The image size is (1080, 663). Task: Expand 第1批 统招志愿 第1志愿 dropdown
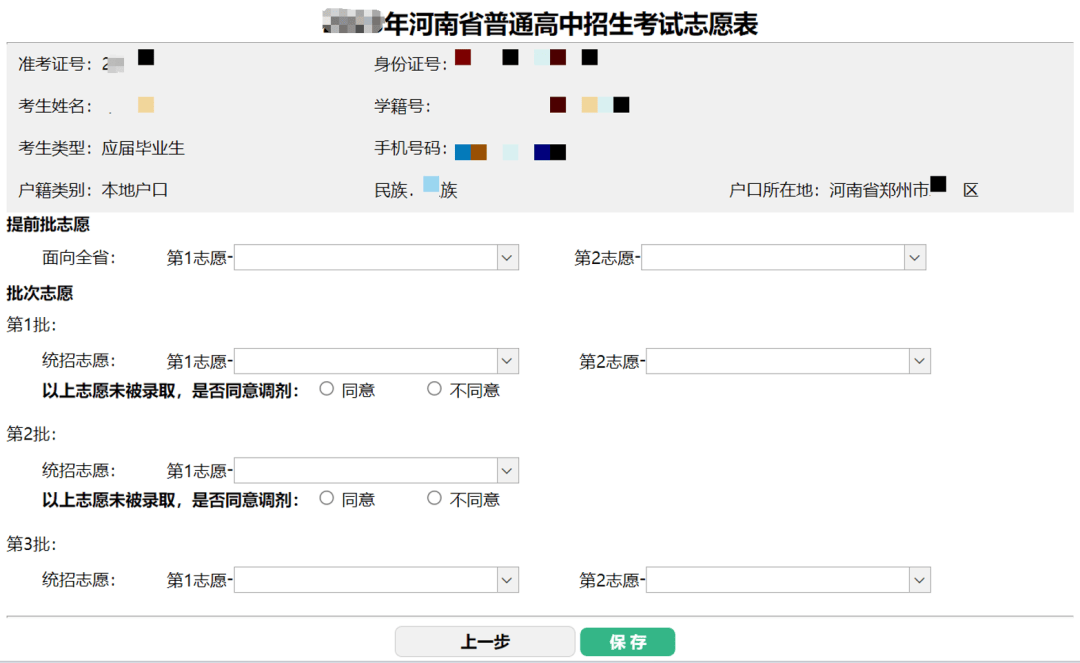tap(376, 361)
